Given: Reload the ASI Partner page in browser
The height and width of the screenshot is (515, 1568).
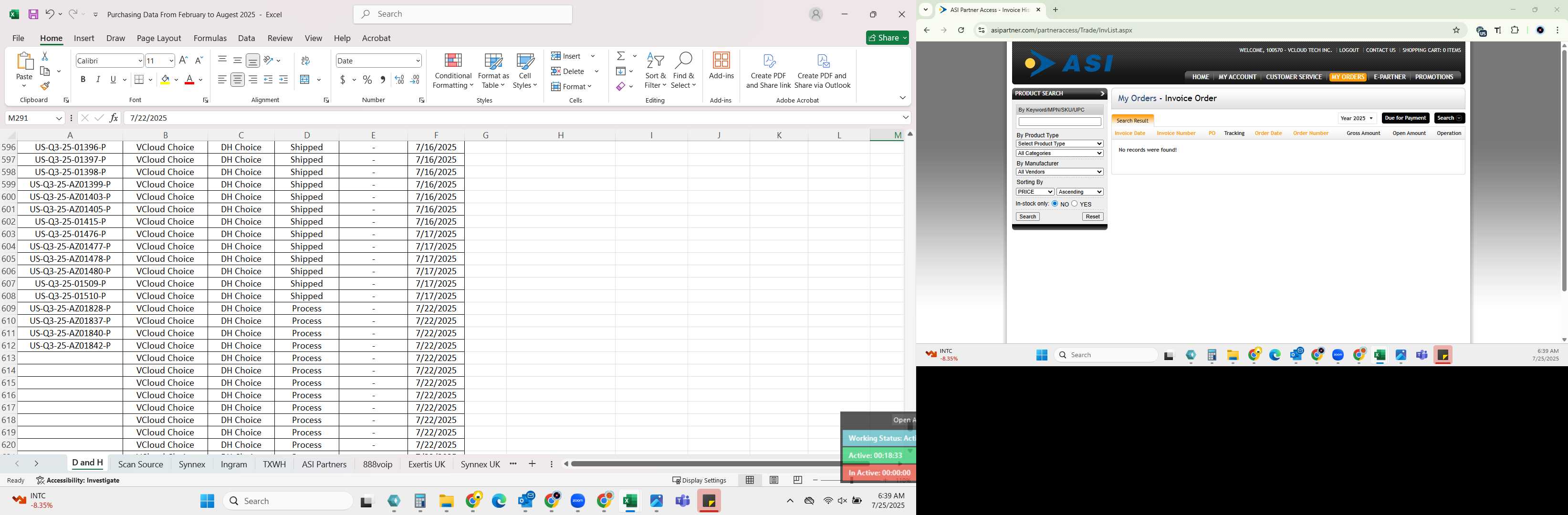Looking at the screenshot, I should point(961,30).
